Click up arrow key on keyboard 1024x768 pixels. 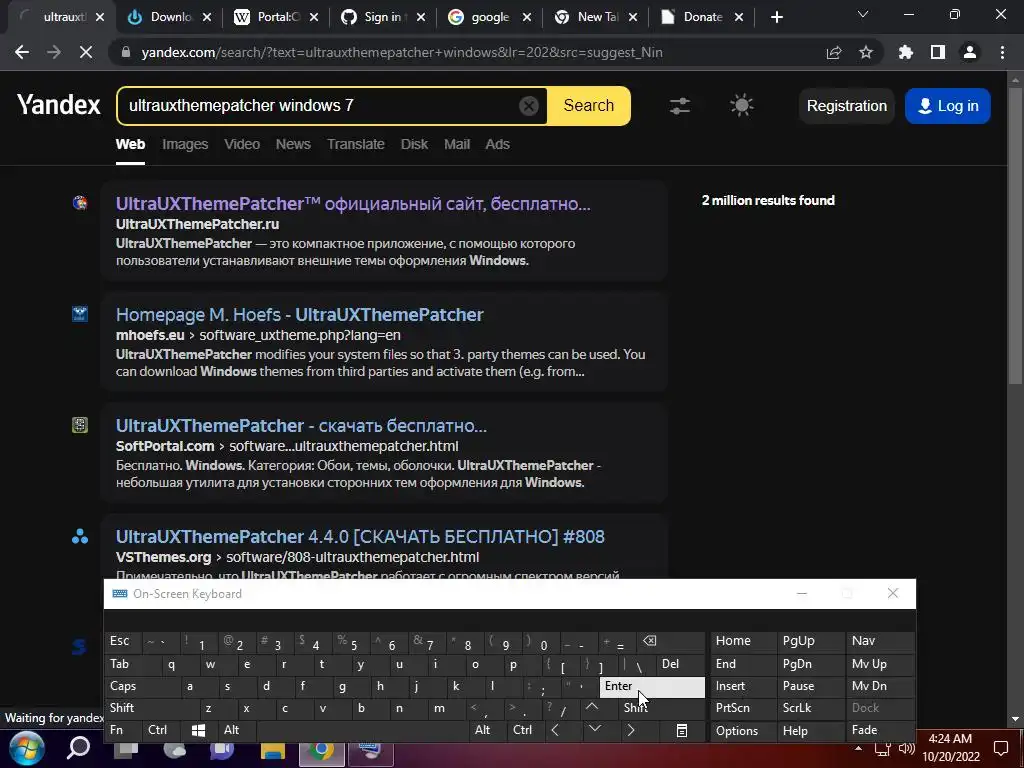coord(592,707)
